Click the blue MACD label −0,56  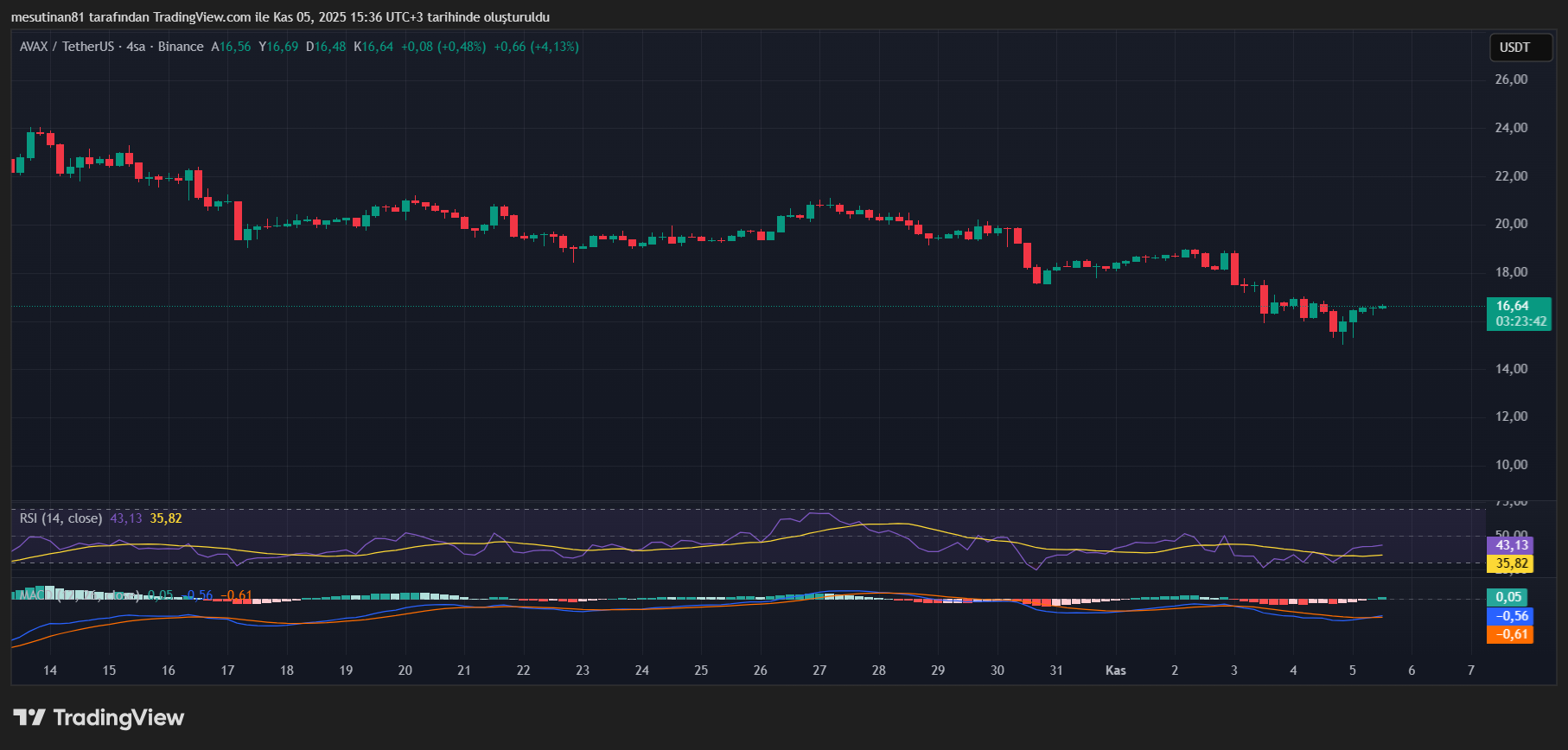(x=1509, y=616)
